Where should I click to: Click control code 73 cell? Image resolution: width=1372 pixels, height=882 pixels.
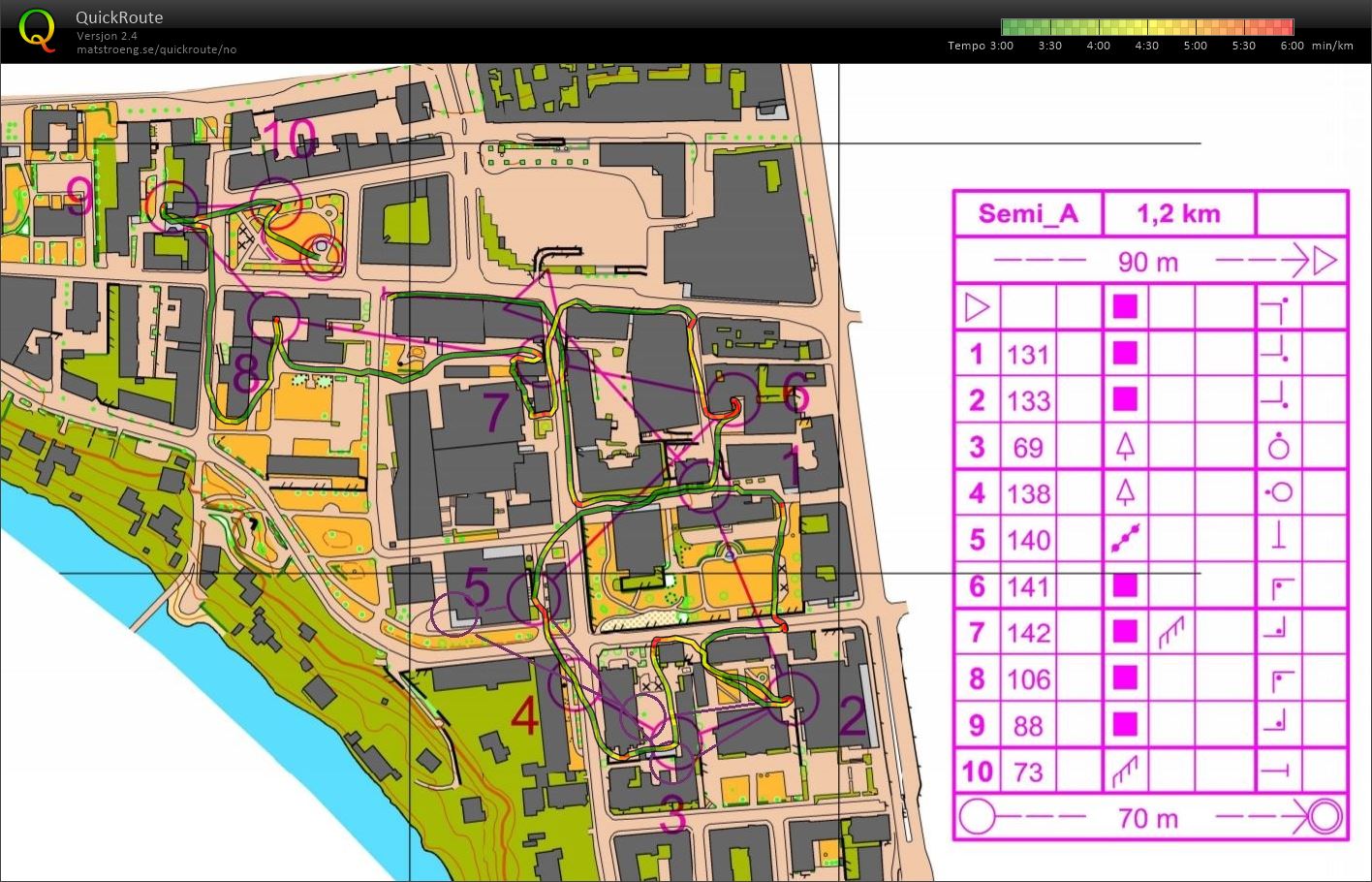(1028, 772)
